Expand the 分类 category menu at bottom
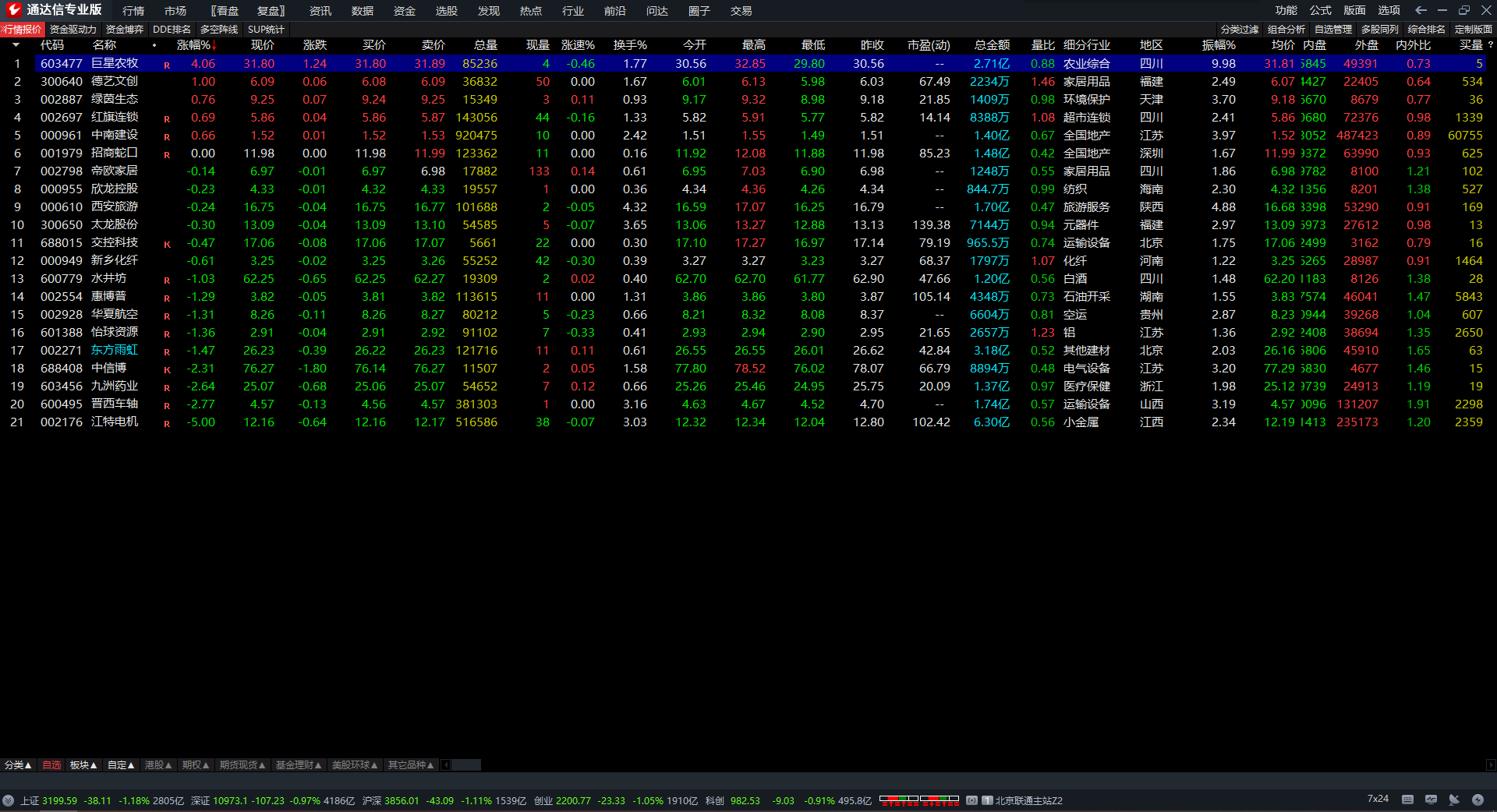The image size is (1497, 812). tap(18, 765)
